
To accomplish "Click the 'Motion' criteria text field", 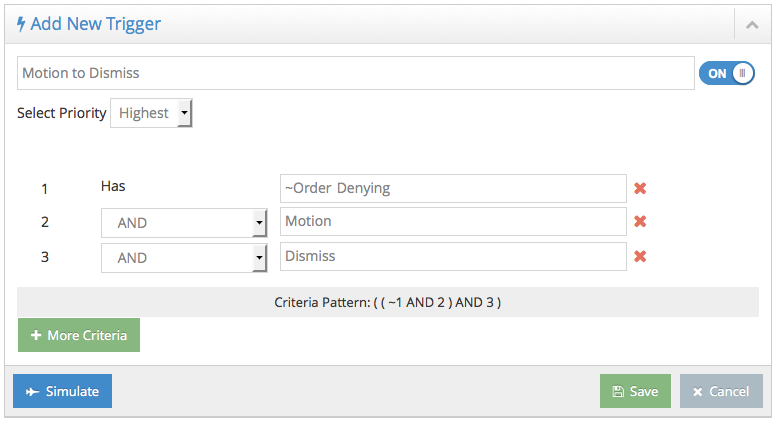I will [x=453, y=222].
